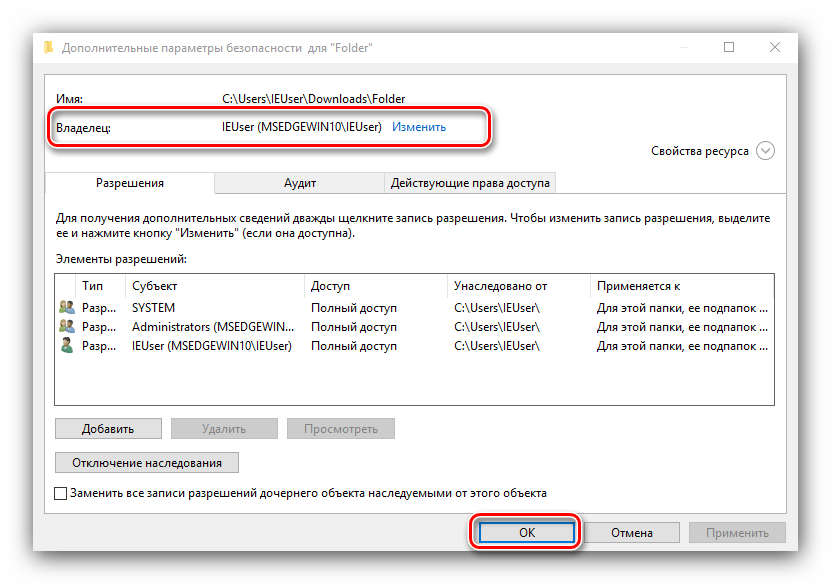
Task: Click Для этой папки text in SYSTEM row
Action: tap(682, 308)
